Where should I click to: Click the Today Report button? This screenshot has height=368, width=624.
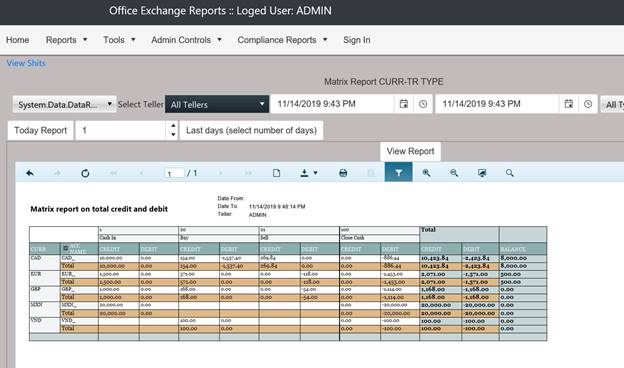click(x=41, y=130)
